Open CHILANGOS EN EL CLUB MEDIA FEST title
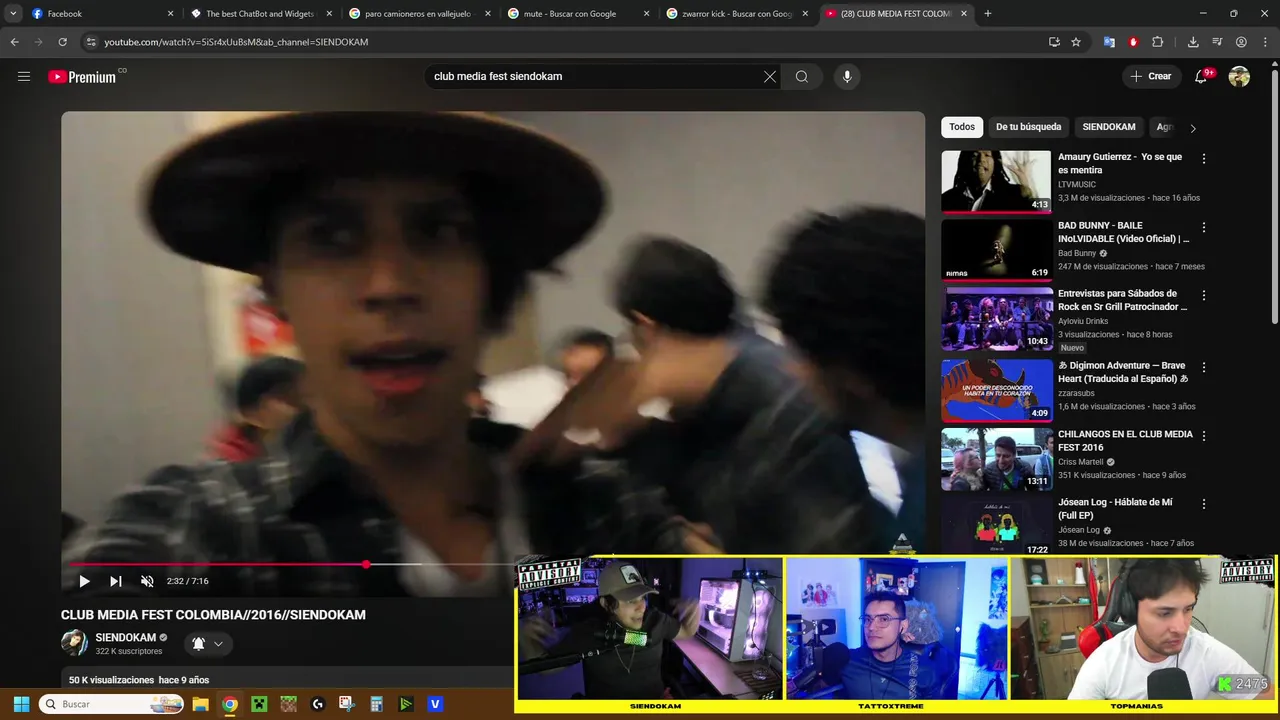Screen dimensions: 1280x720 click(x=1125, y=441)
